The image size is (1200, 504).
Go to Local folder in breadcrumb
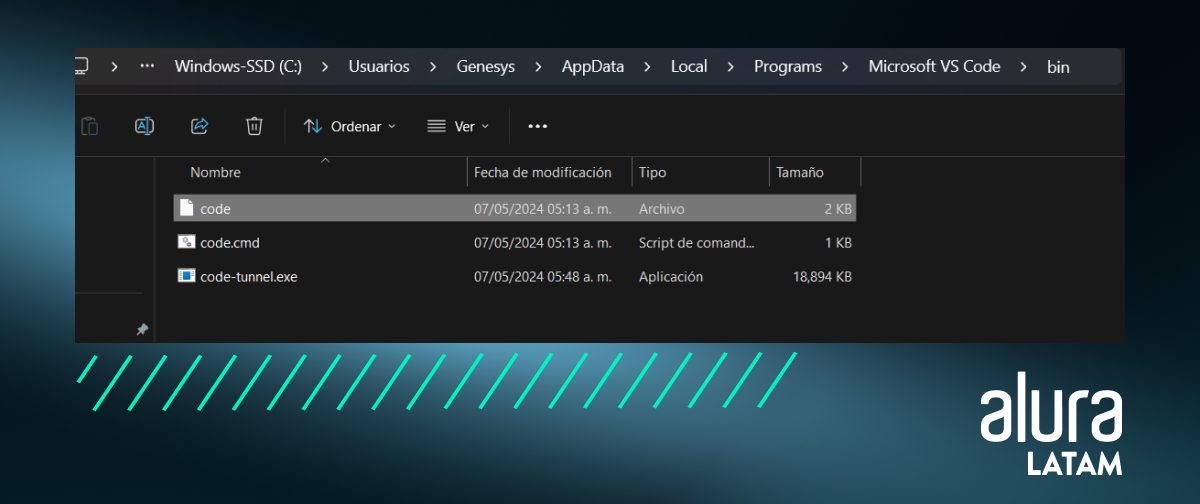click(689, 67)
